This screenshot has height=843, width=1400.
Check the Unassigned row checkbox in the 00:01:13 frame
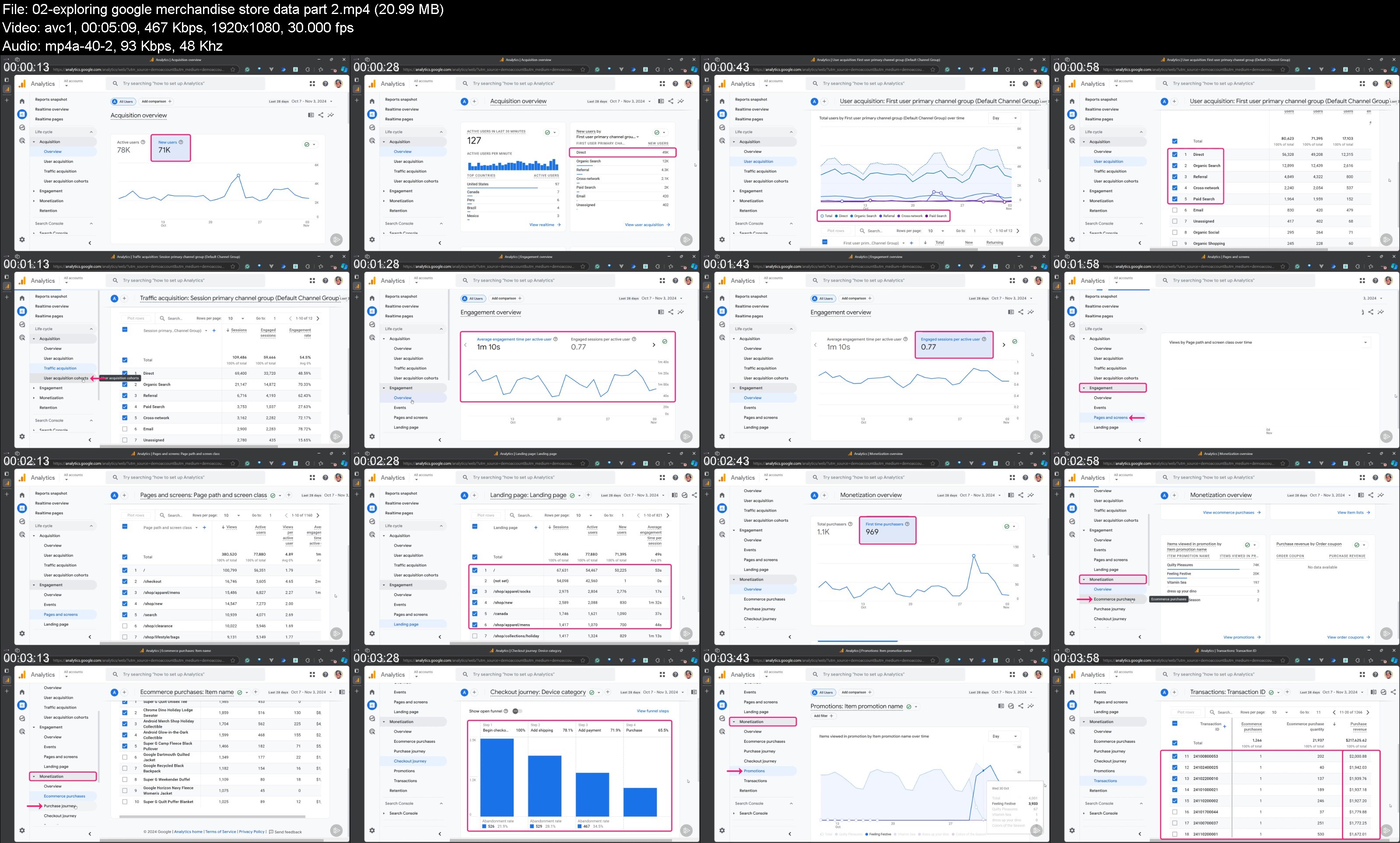pyautogui.click(x=125, y=440)
